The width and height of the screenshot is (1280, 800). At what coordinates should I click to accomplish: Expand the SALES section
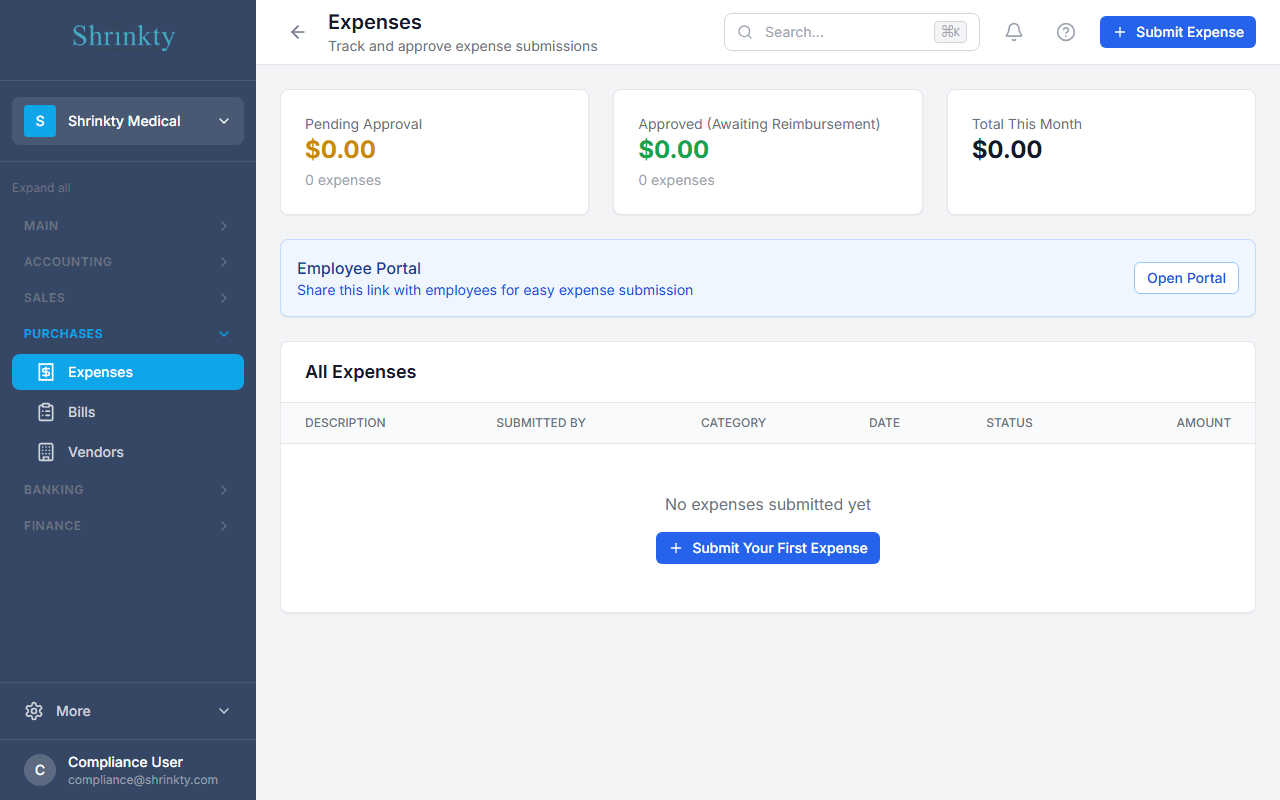(128, 298)
